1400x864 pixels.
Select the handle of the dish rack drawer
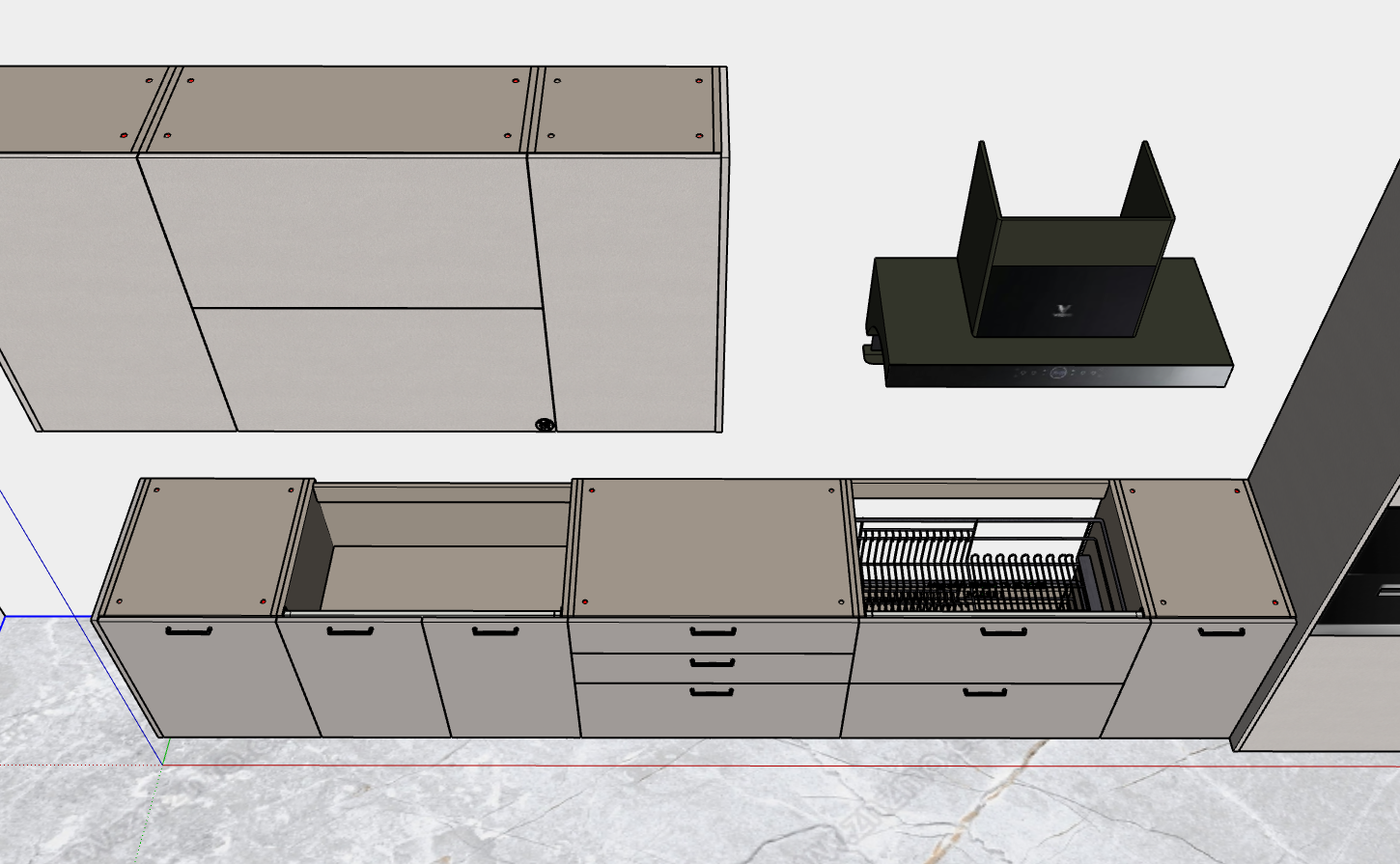pos(1004,632)
